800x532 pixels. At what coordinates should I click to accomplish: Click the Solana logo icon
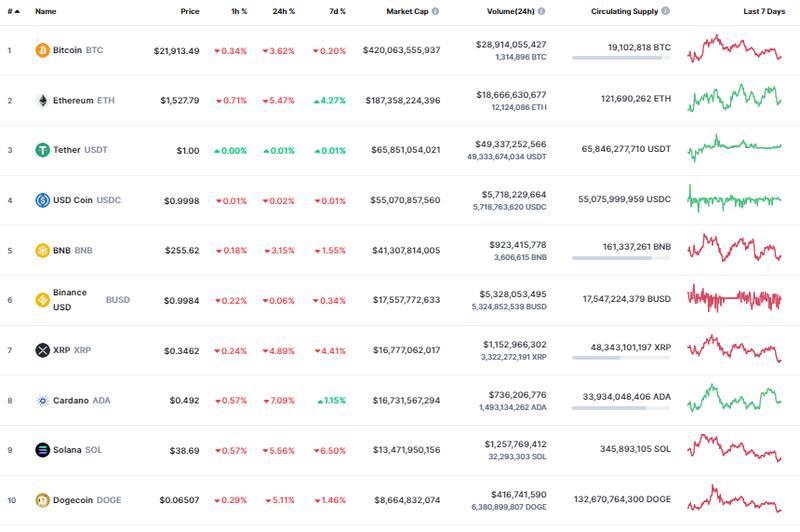[42, 450]
